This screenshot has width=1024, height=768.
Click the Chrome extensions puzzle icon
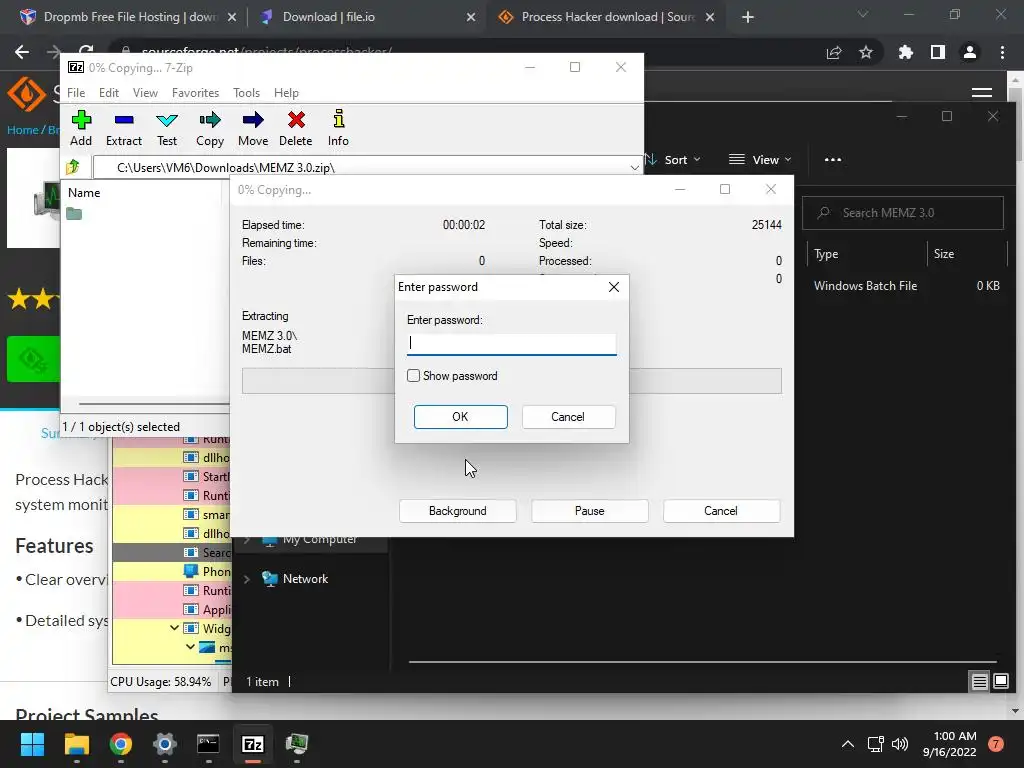pyautogui.click(x=905, y=52)
